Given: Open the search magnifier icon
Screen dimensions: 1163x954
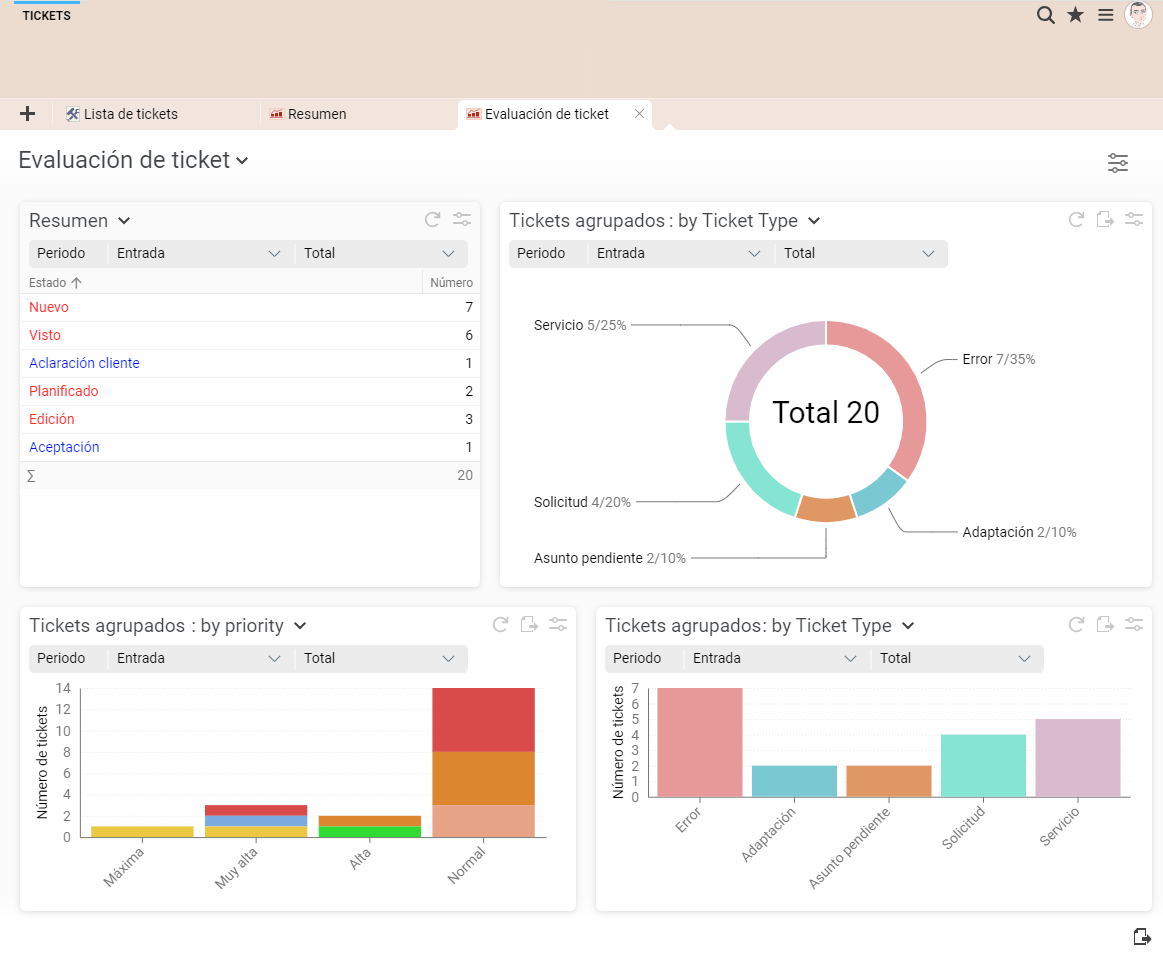Looking at the screenshot, I should 1045,15.
